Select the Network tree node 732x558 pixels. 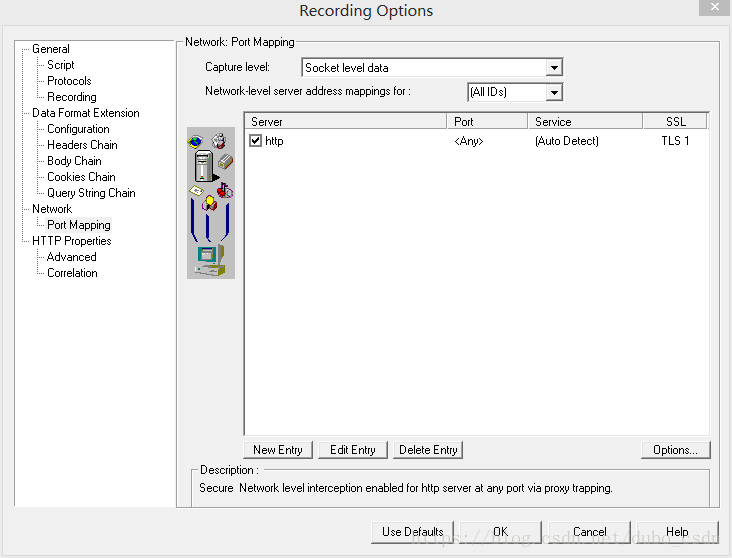pos(52,209)
